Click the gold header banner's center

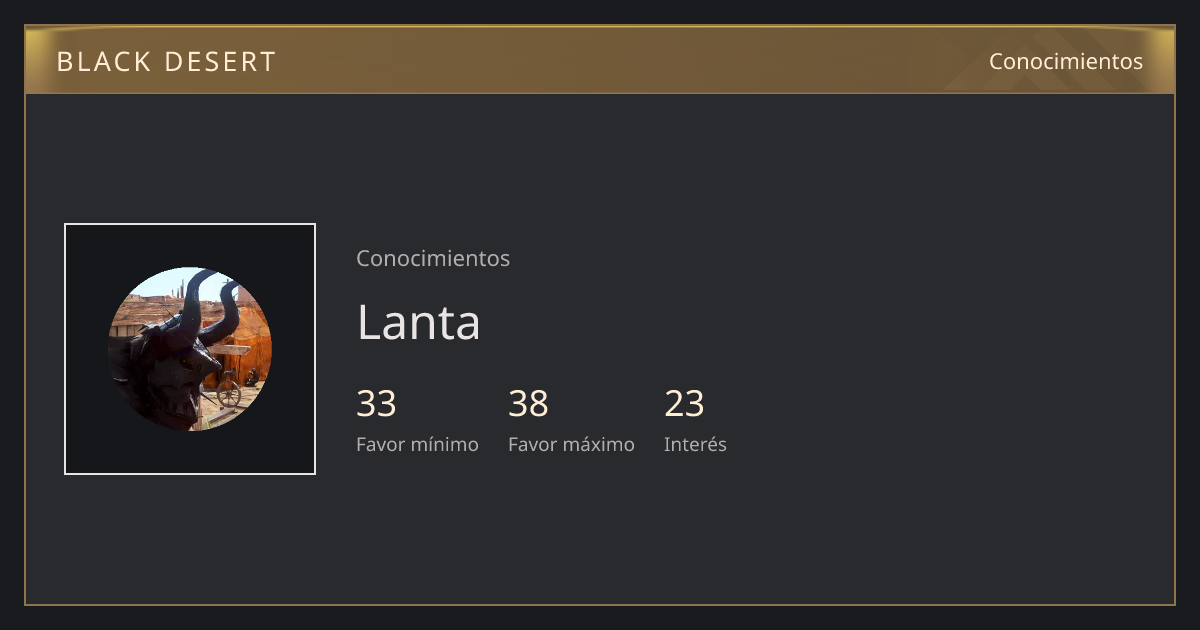click(x=600, y=60)
